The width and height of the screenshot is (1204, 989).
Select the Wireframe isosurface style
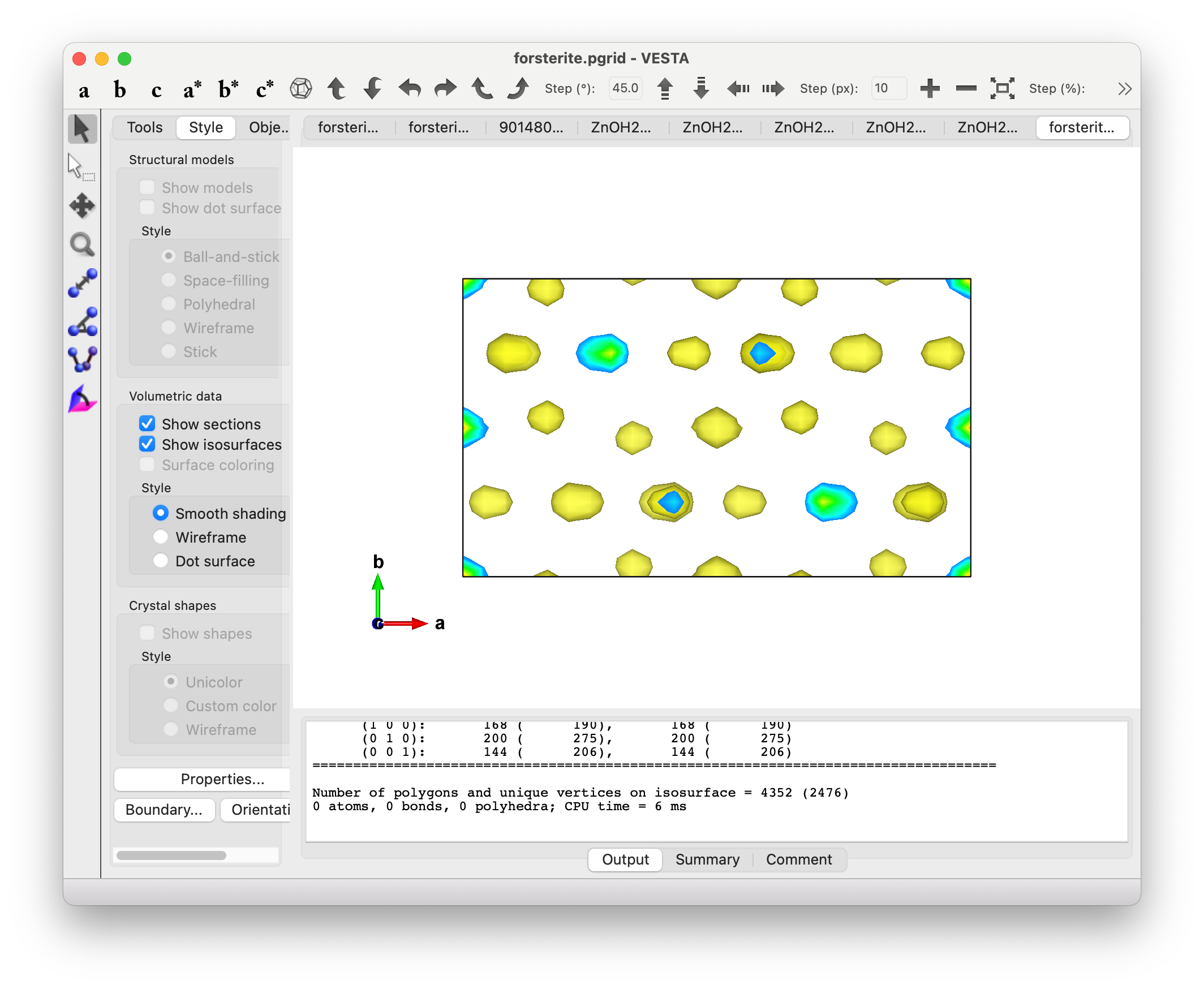(x=161, y=537)
